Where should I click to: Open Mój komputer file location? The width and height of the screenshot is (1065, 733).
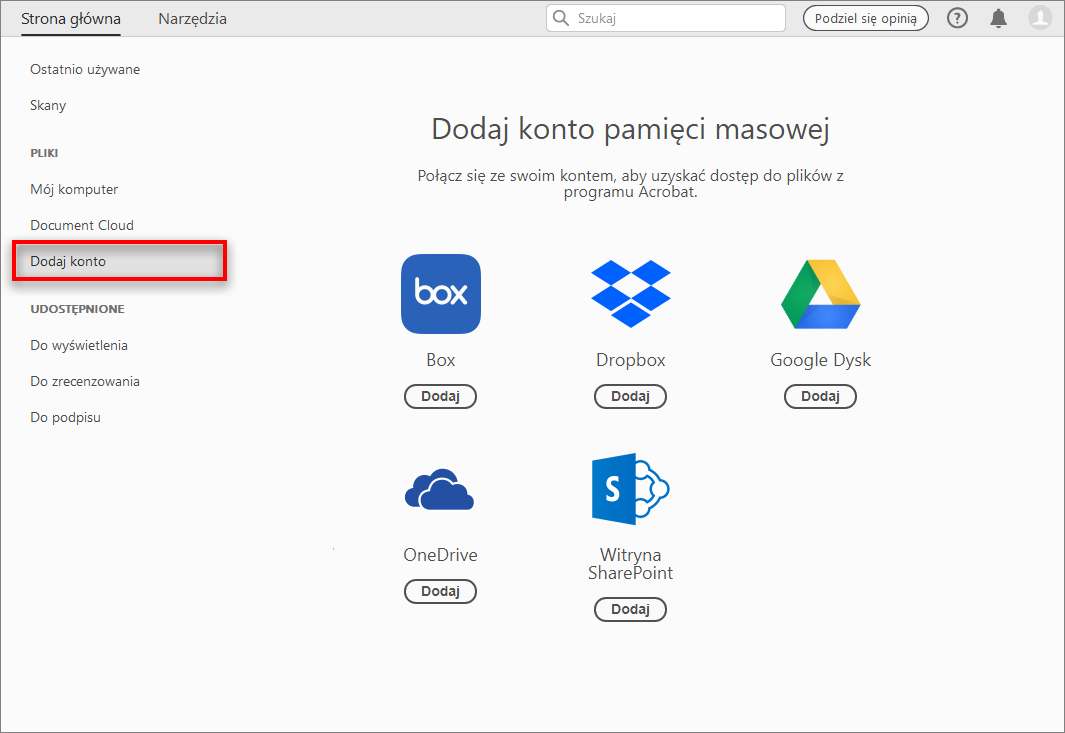tap(74, 189)
